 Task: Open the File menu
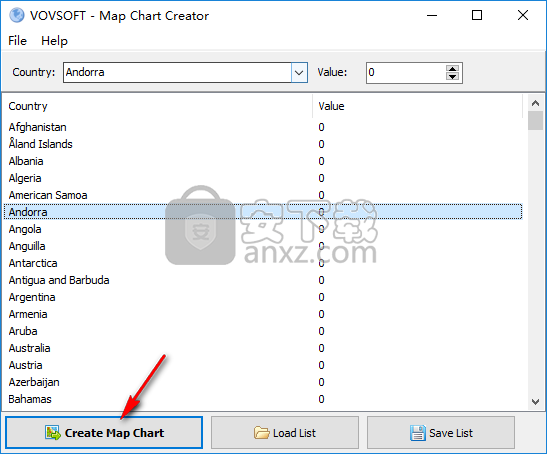17,41
